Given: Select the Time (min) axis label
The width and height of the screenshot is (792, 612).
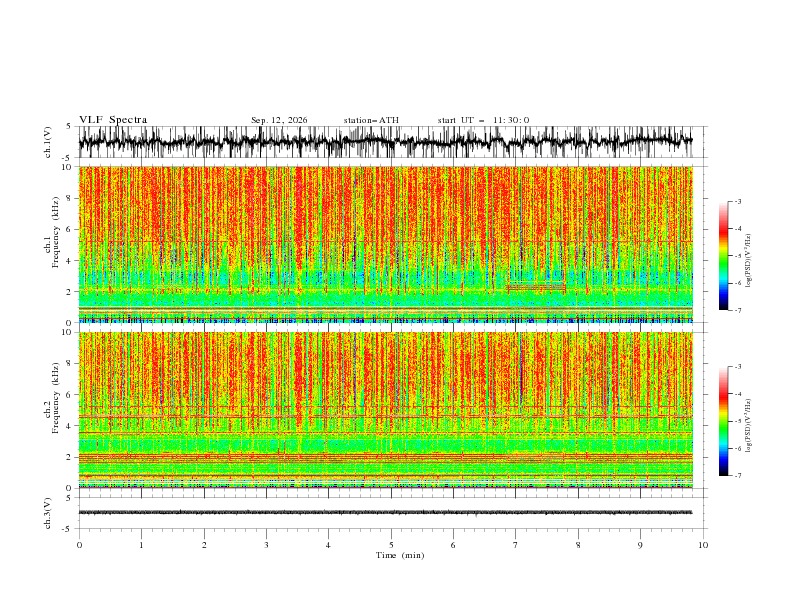Looking at the screenshot, I should click(400, 555).
